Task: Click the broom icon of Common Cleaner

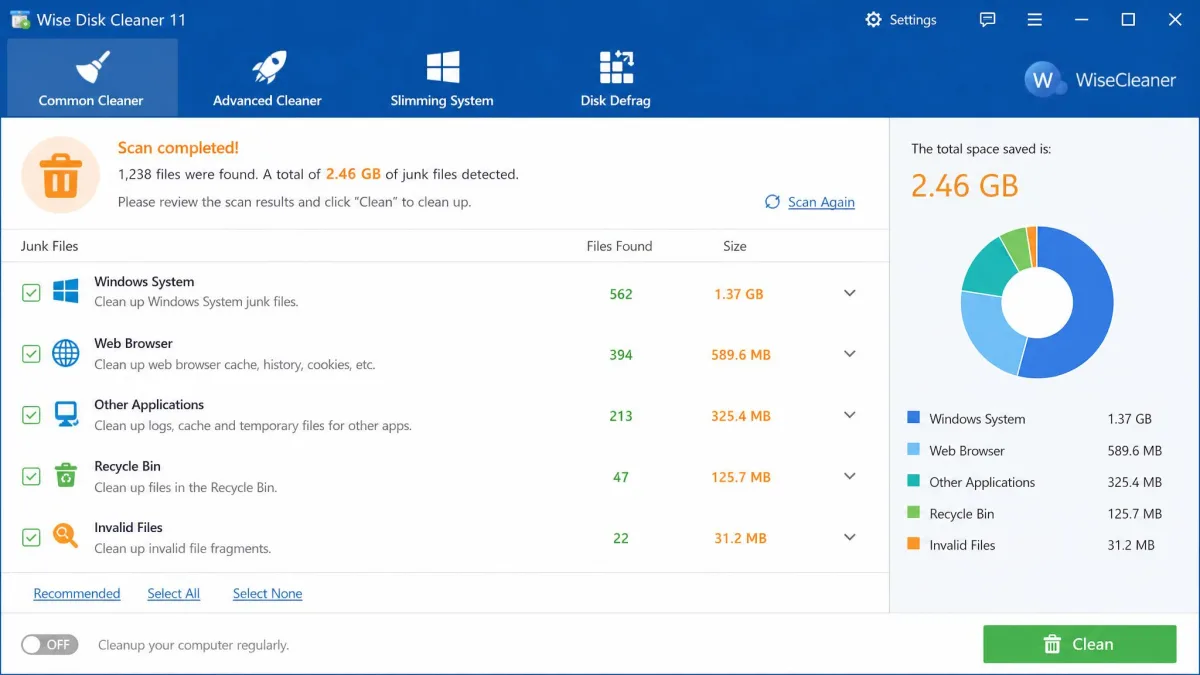Action: [91, 68]
